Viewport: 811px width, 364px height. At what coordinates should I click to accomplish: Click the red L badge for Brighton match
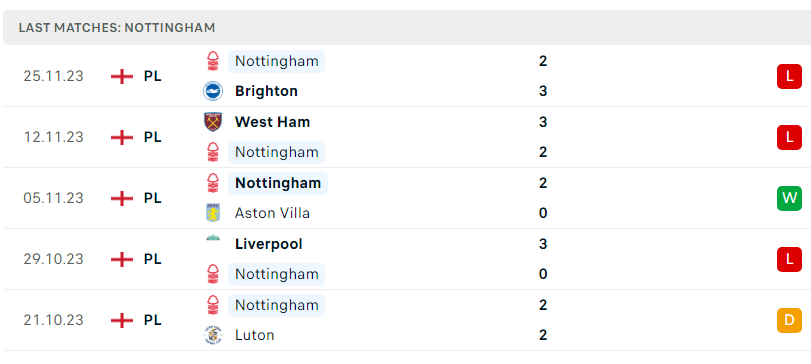tap(789, 77)
